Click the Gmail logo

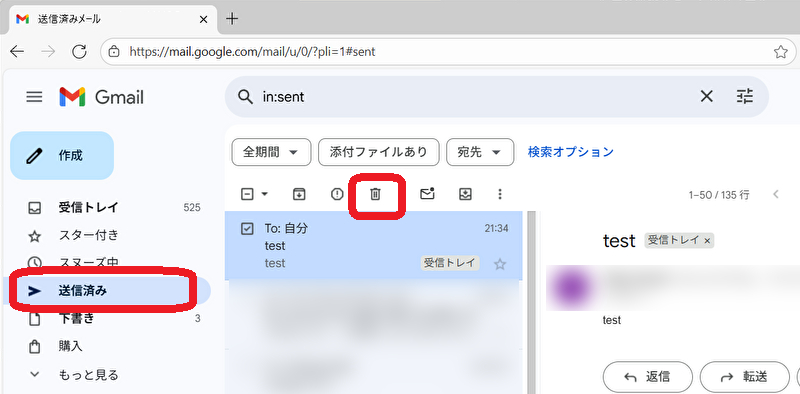click(x=102, y=97)
